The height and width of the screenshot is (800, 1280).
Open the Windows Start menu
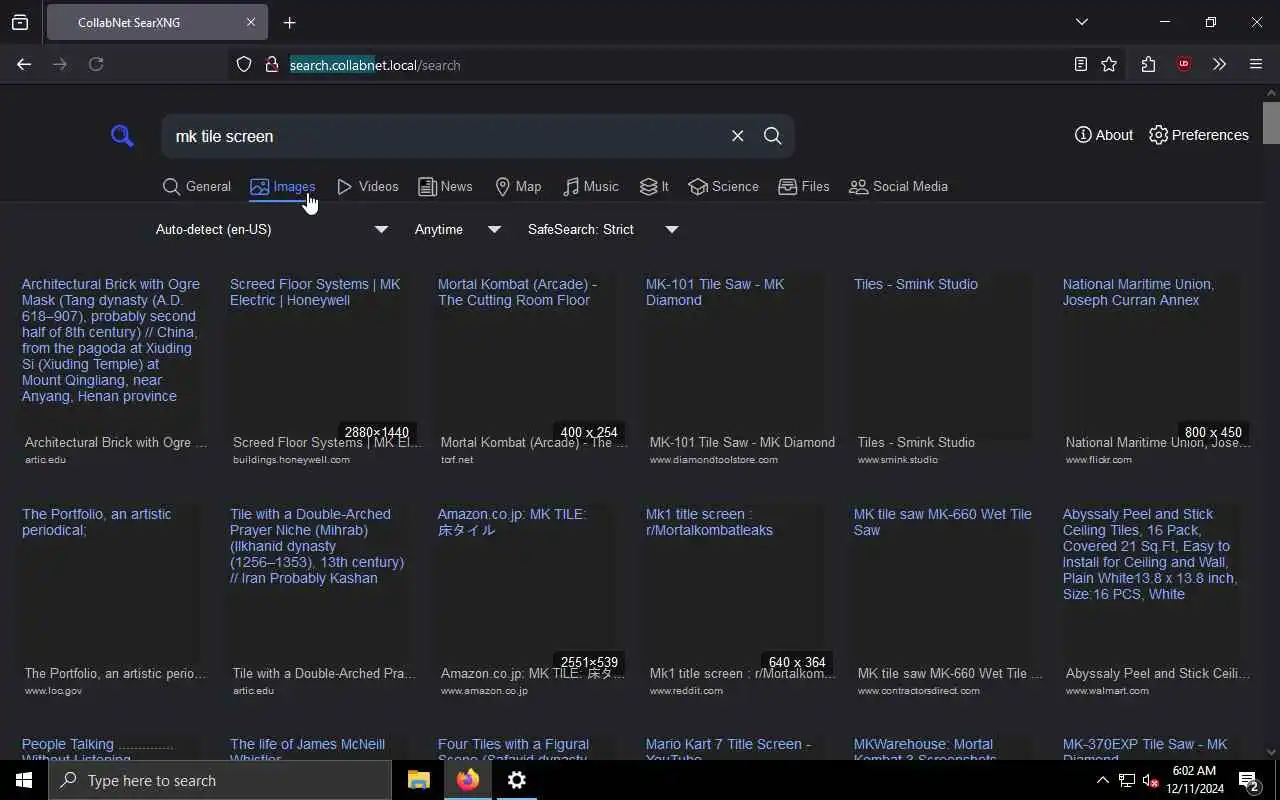pos(24,780)
